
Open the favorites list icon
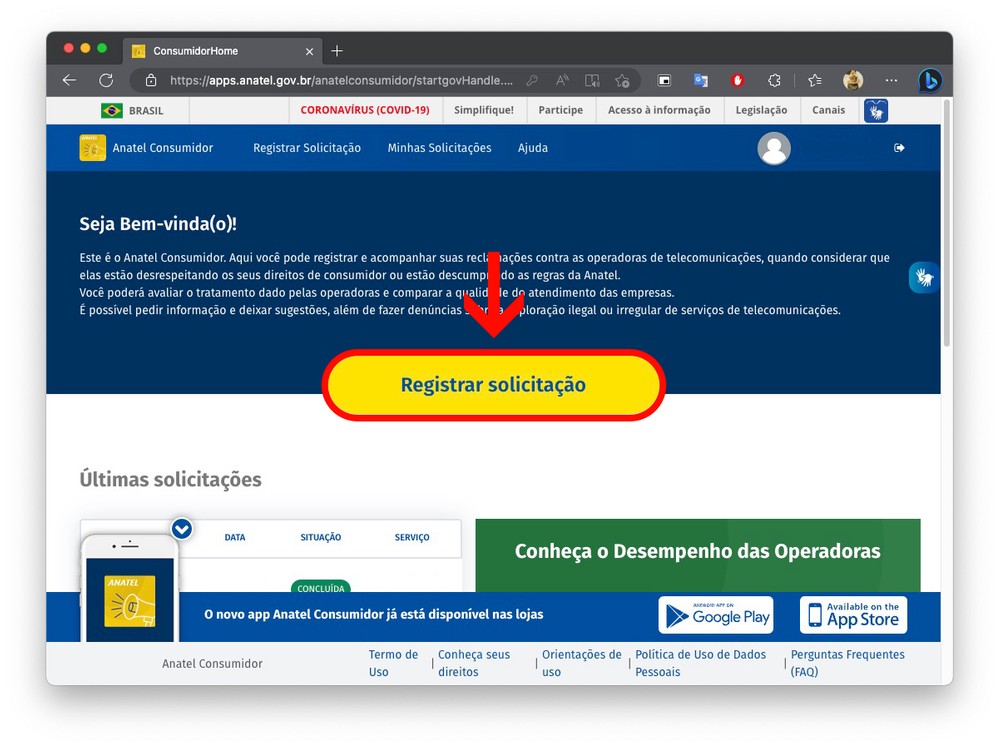815,80
